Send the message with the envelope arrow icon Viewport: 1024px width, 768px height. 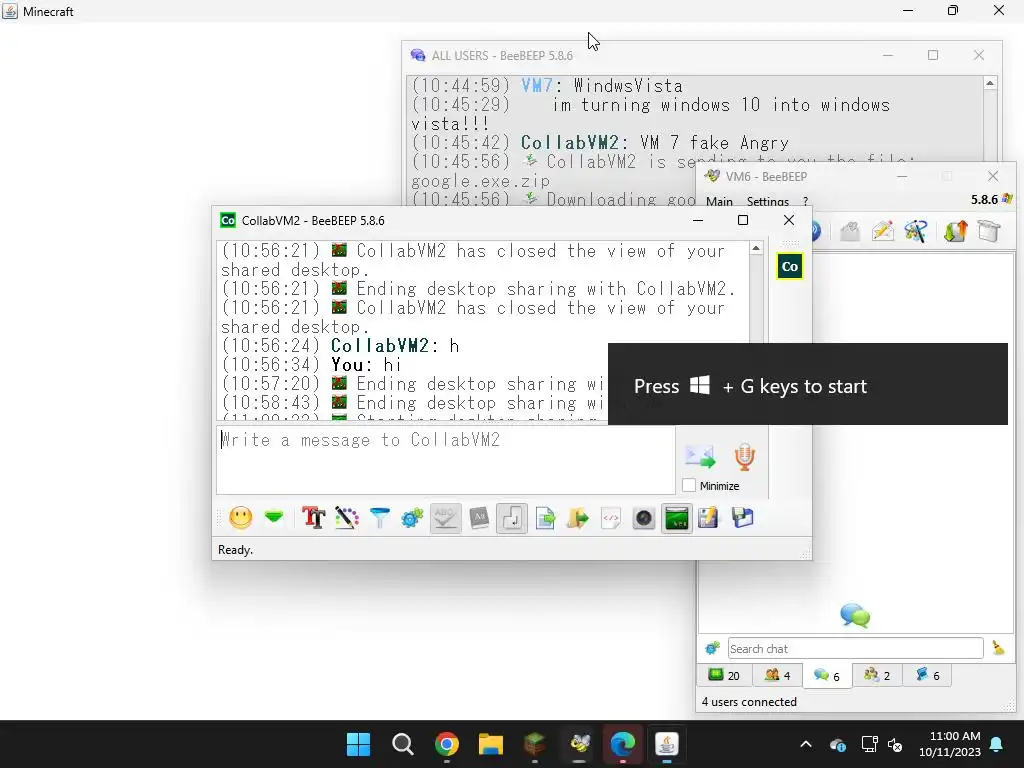[699, 456]
